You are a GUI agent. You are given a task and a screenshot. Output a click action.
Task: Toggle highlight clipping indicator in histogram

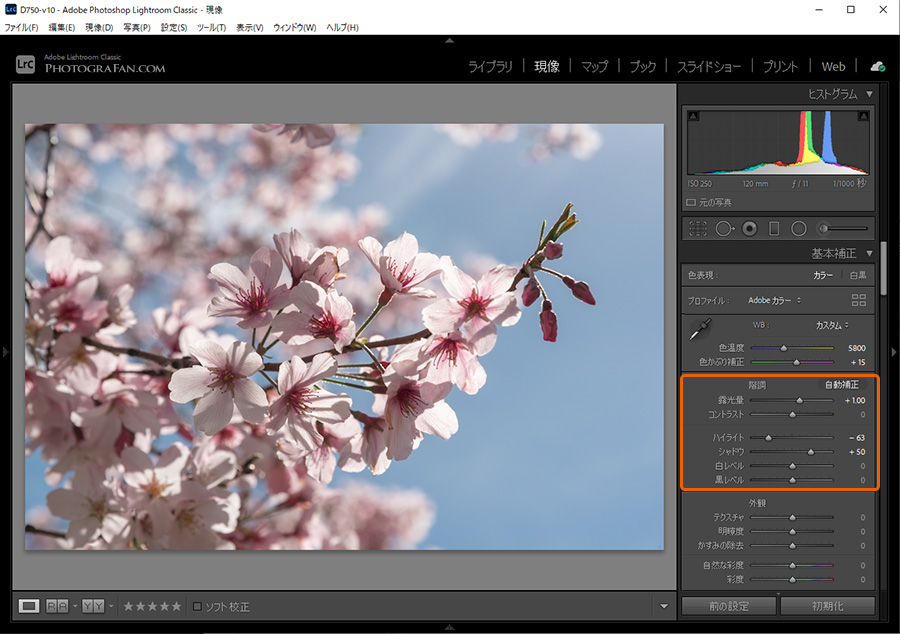[863, 116]
